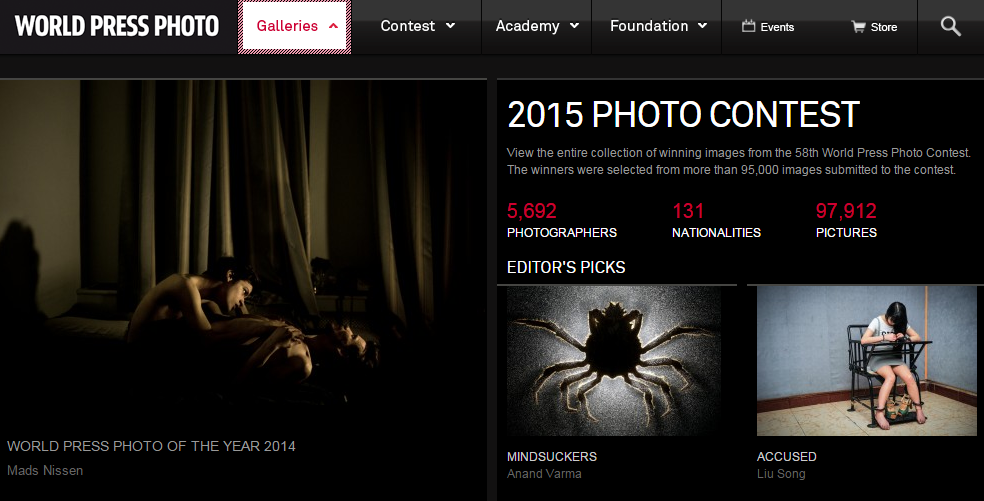Viewport: 984px width, 501px height.
Task: Click the Store shopping cart icon
Action: (858, 26)
